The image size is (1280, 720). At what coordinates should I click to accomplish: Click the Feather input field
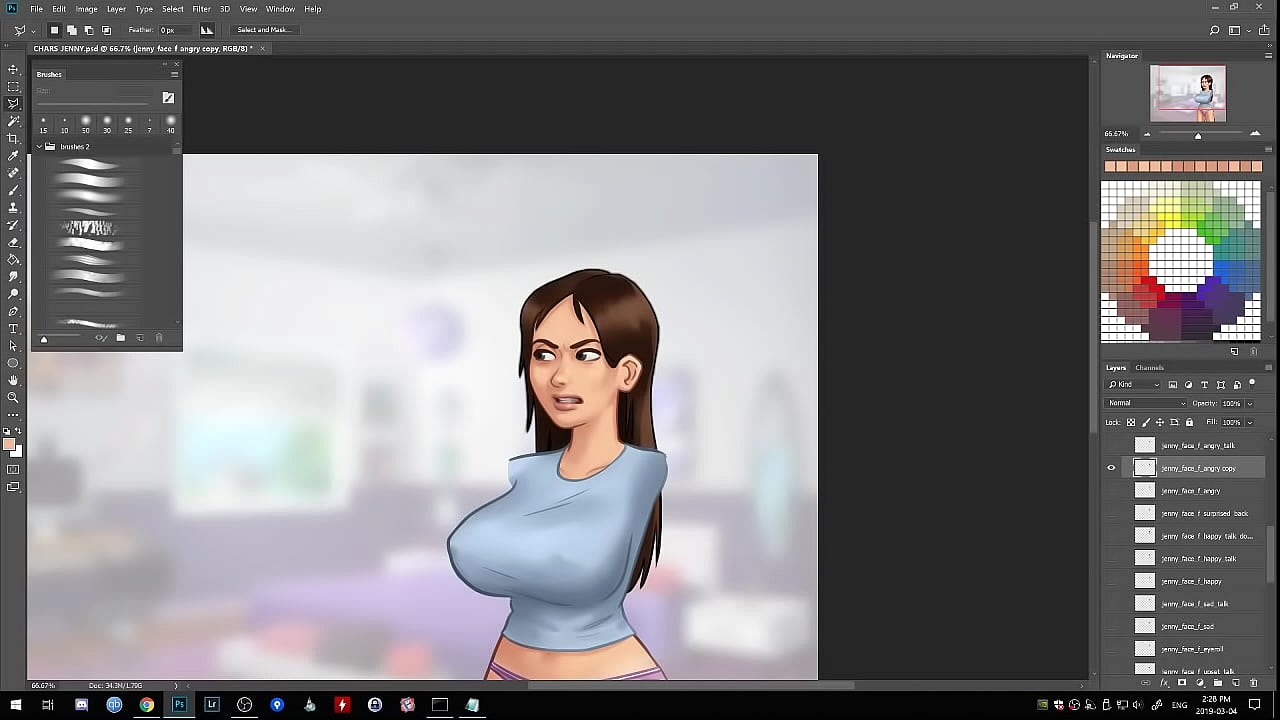173,30
